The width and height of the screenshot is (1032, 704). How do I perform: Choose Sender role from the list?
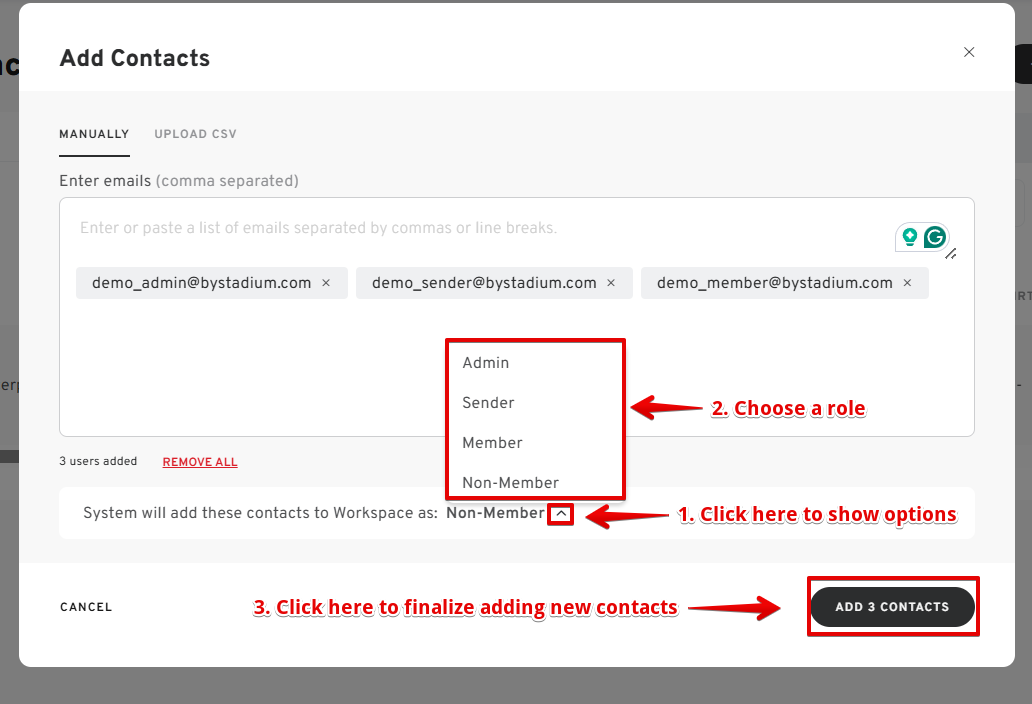point(488,403)
